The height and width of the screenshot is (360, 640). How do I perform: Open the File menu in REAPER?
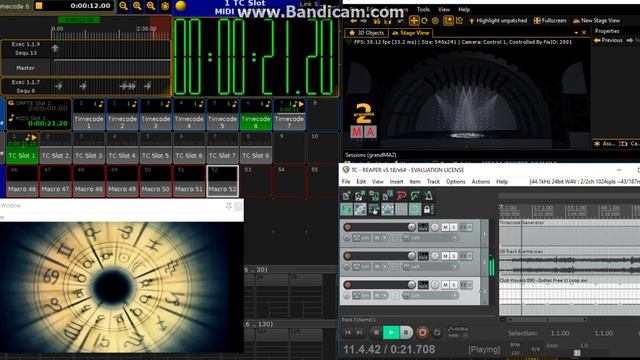tap(346, 182)
